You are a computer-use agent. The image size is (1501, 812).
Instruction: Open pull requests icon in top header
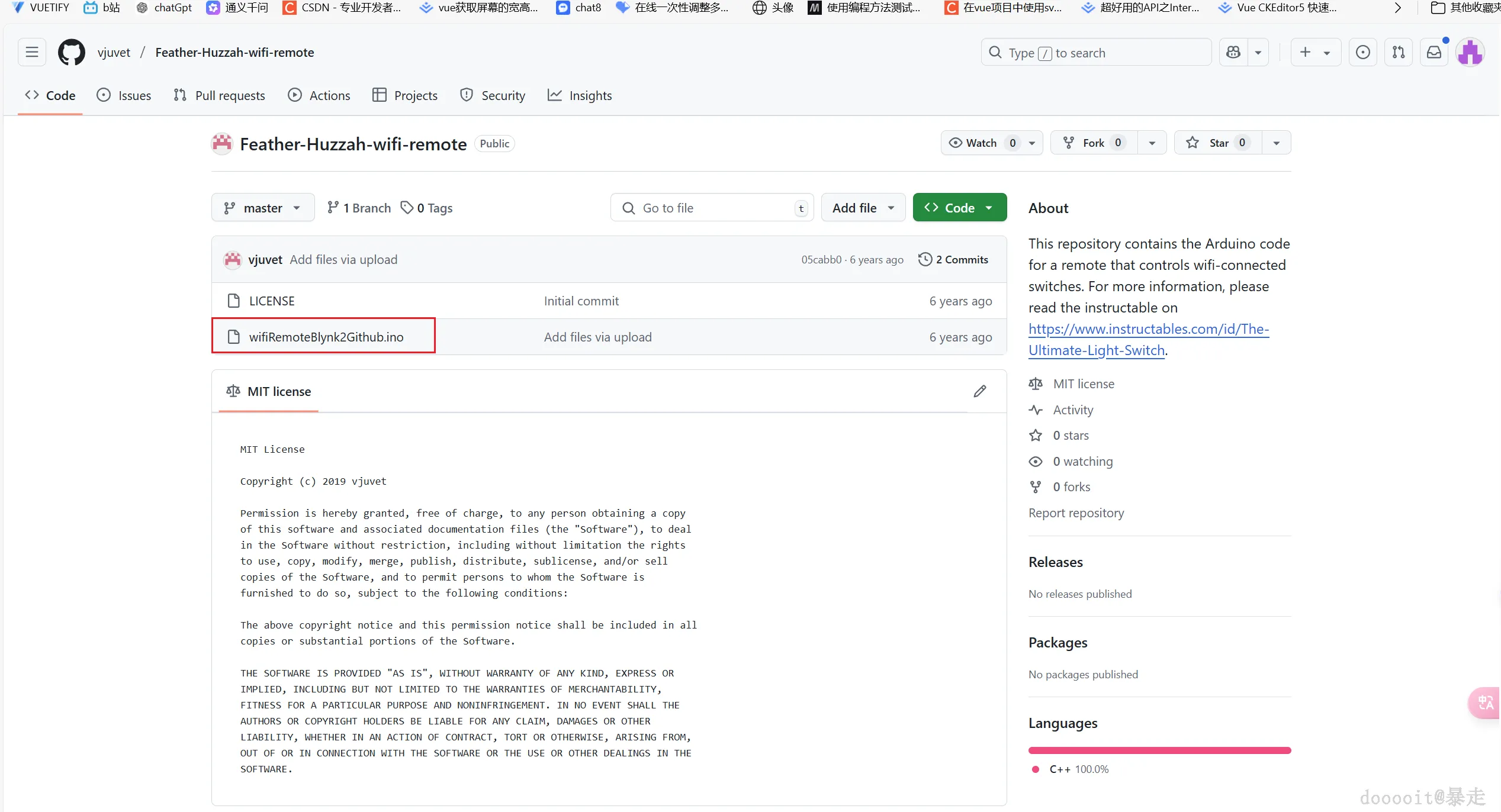click(1399, 52)
